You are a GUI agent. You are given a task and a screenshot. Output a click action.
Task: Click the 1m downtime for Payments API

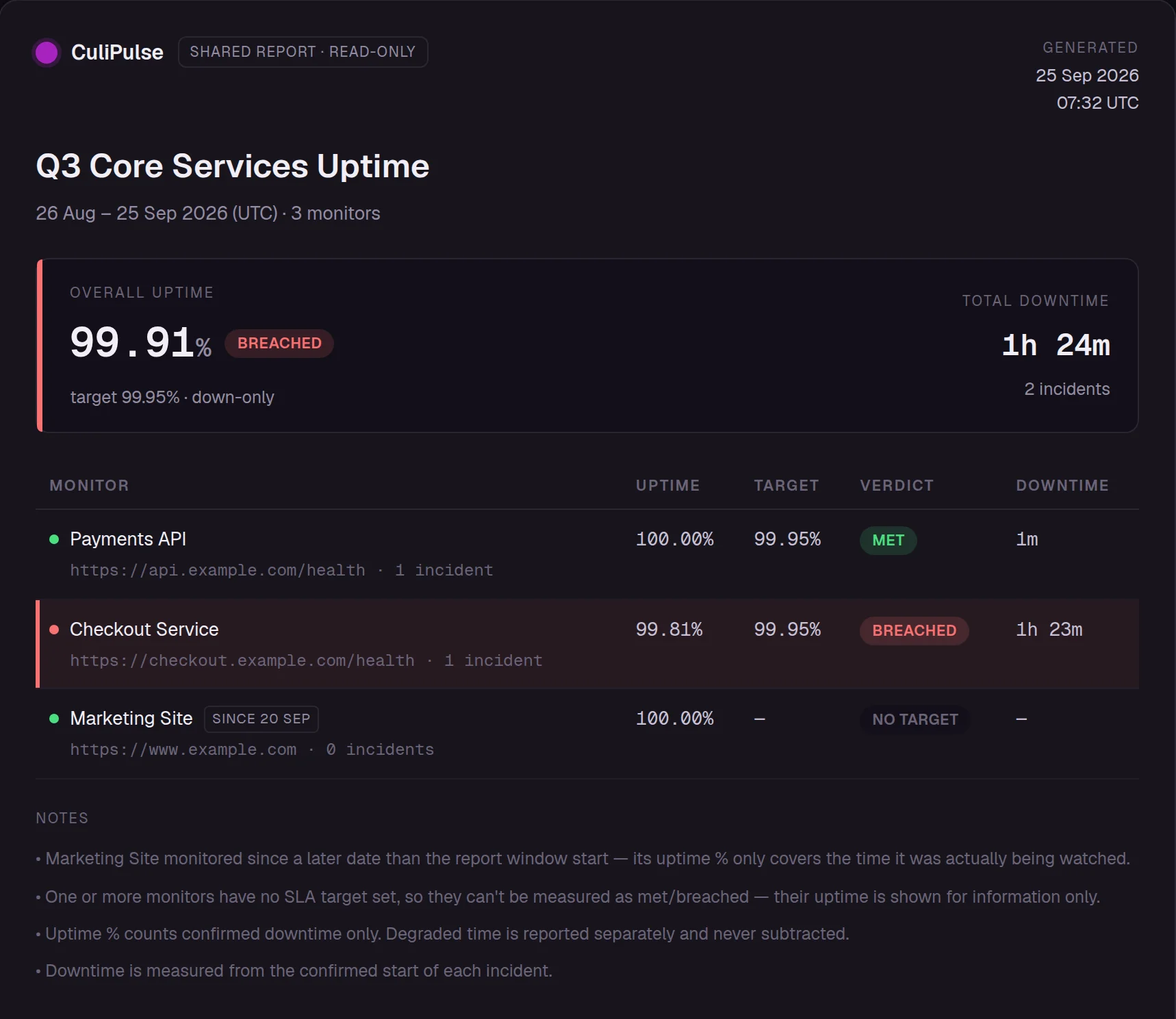1027,539
